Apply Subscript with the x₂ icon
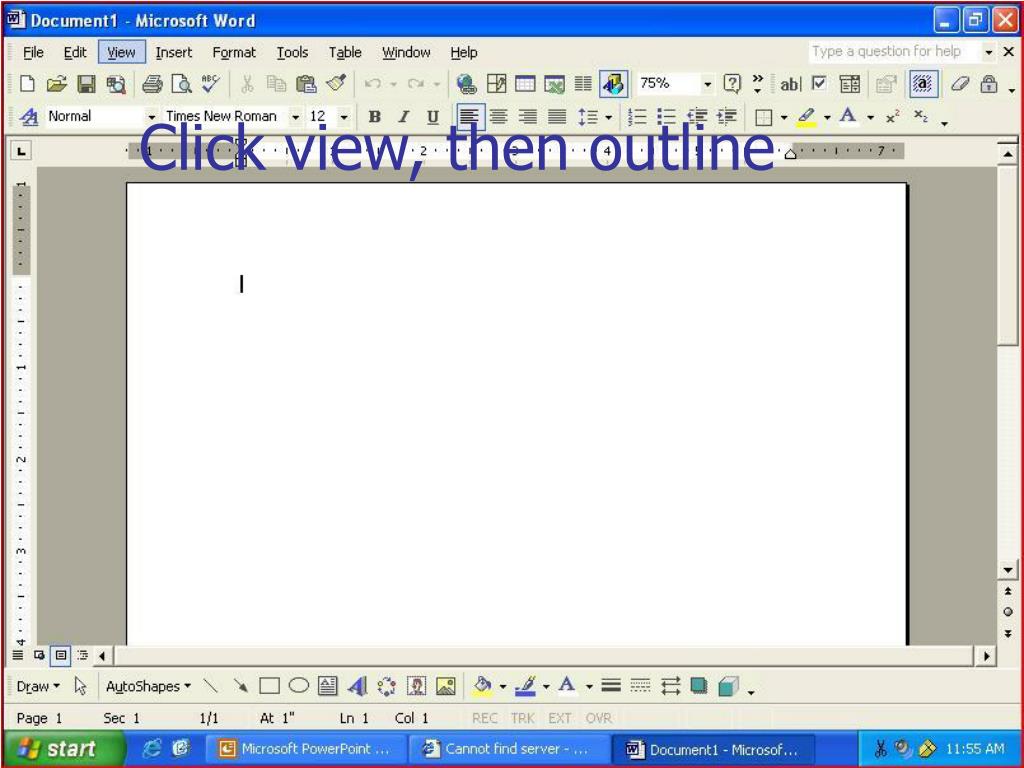 (920, 117)
